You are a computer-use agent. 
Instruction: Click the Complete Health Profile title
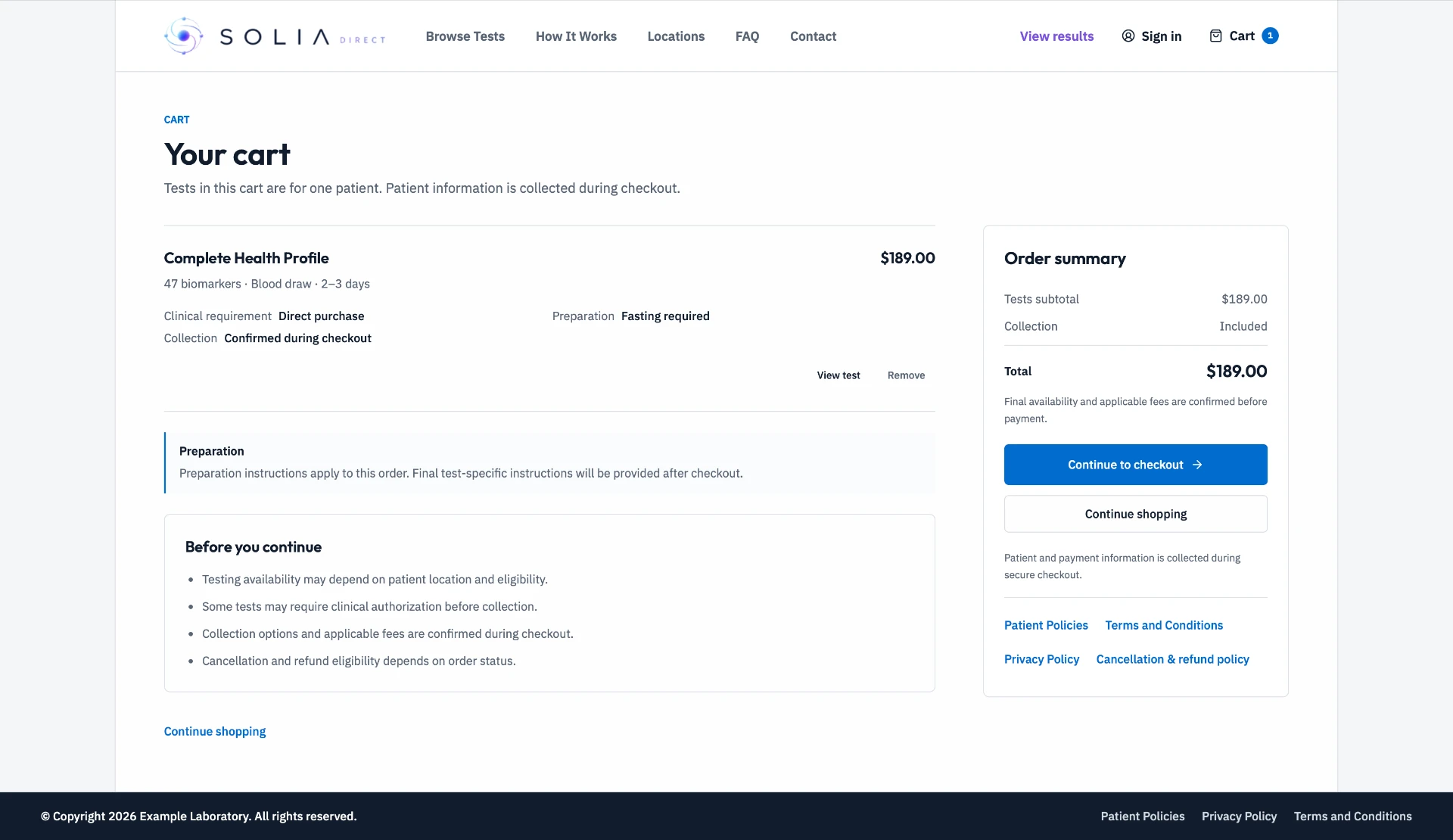(x=246, y=258)
